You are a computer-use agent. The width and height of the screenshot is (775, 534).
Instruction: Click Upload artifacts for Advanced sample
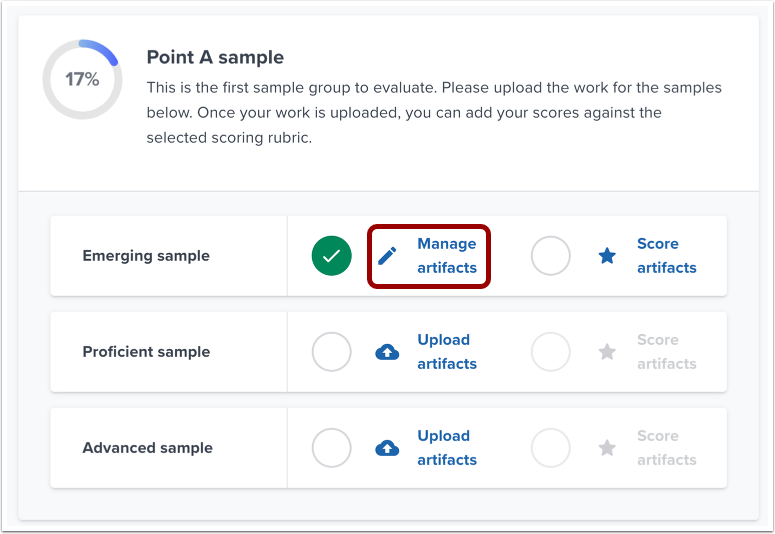tap(447, 448)
